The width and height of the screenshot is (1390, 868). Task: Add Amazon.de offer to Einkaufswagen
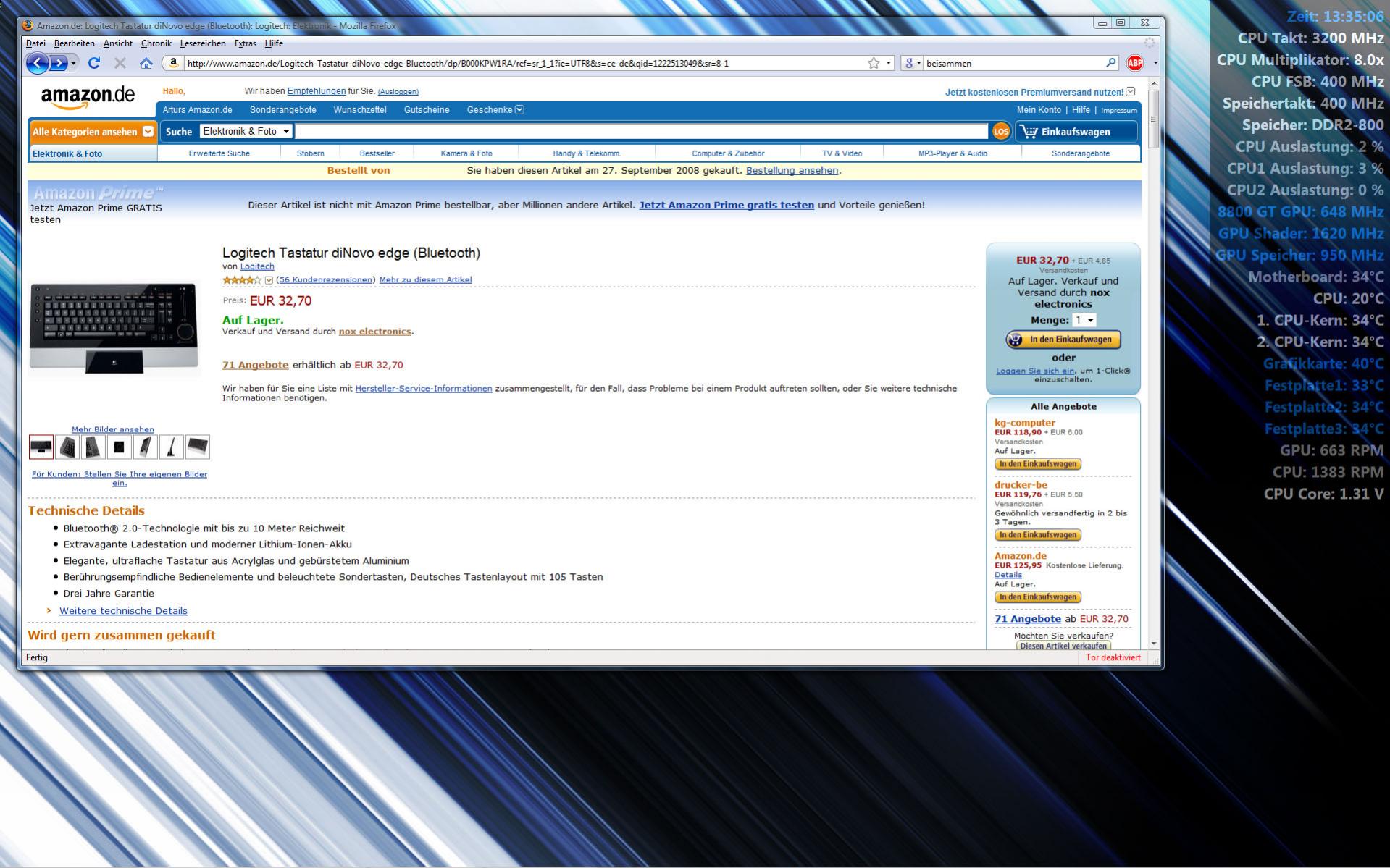[x=1038, y=597]
